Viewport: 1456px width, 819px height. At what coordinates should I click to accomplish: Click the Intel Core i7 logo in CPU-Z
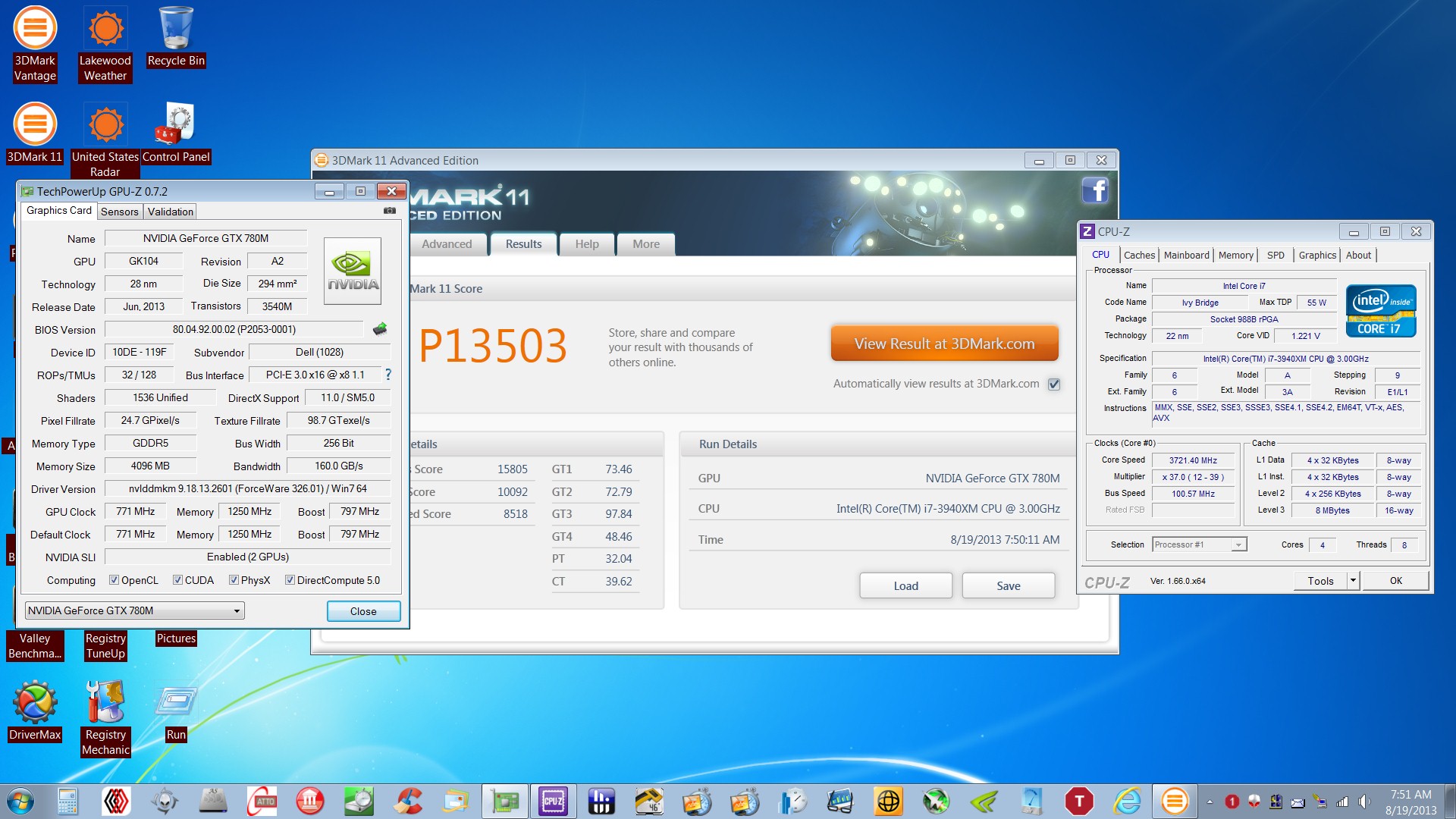pyautogui.click(x=1380, y=311)
